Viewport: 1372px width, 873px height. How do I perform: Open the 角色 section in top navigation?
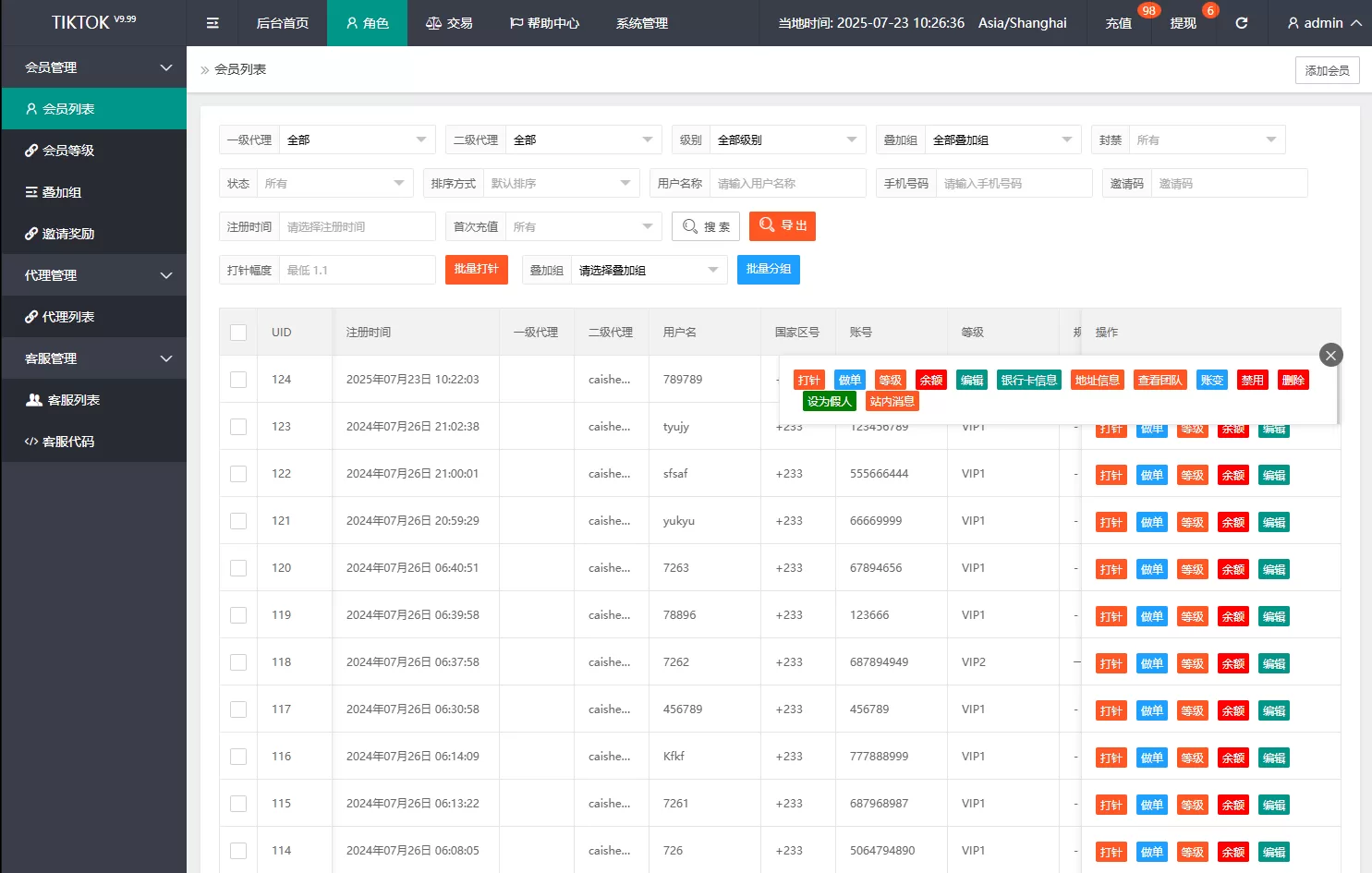pos(367,23)
